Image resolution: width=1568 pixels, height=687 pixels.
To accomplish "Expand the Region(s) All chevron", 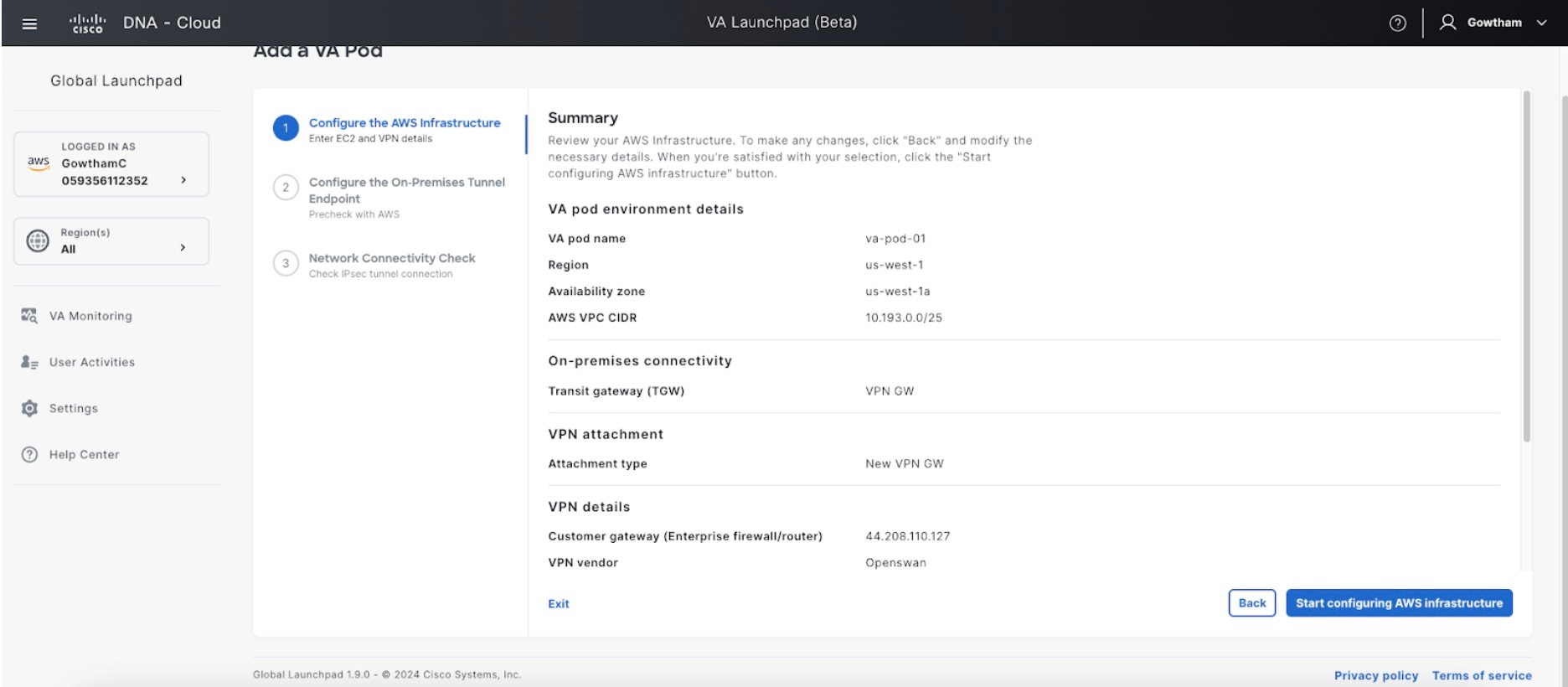I will click(x=183, y=247).
